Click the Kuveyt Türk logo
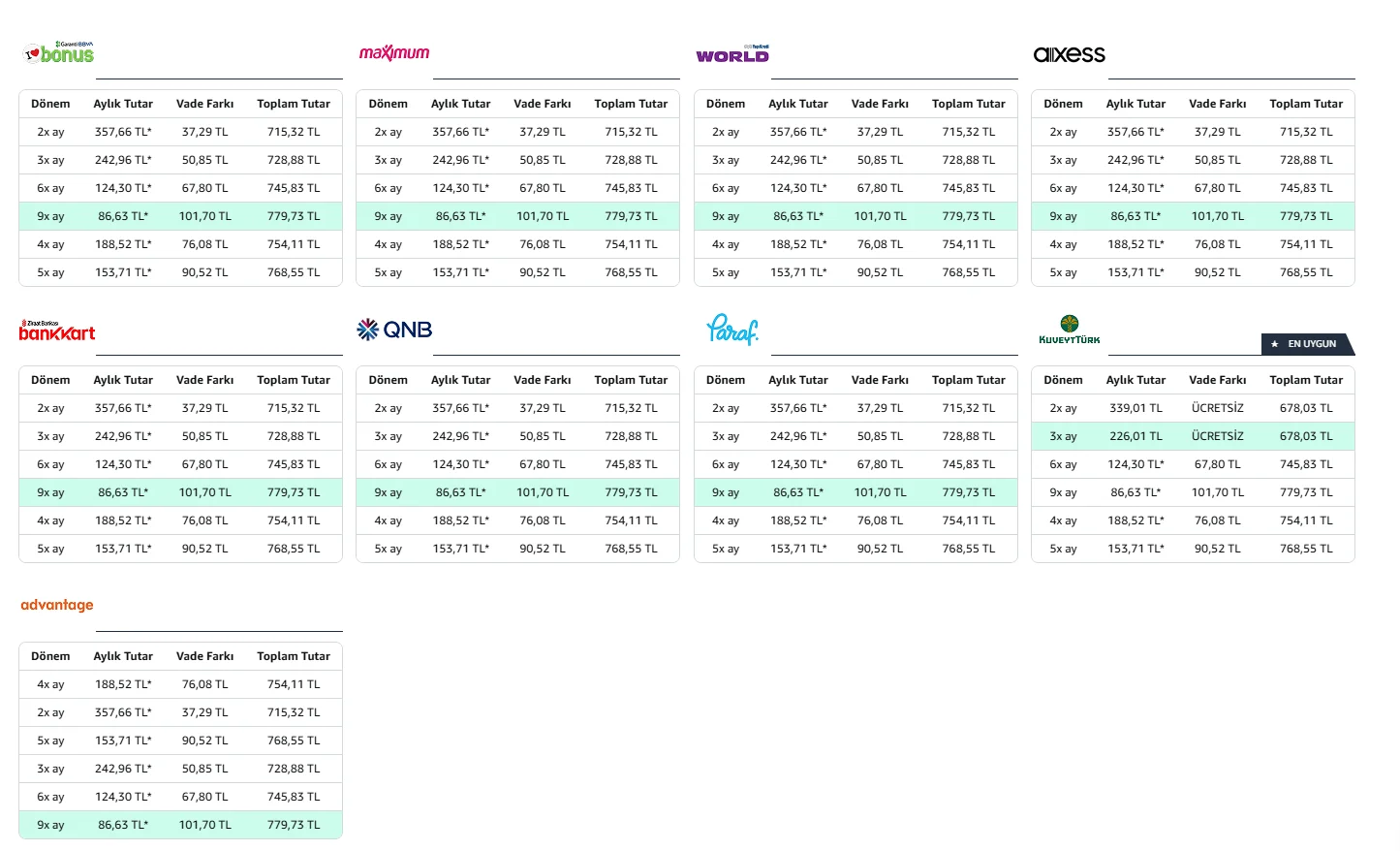 [x=1070, y=330]
